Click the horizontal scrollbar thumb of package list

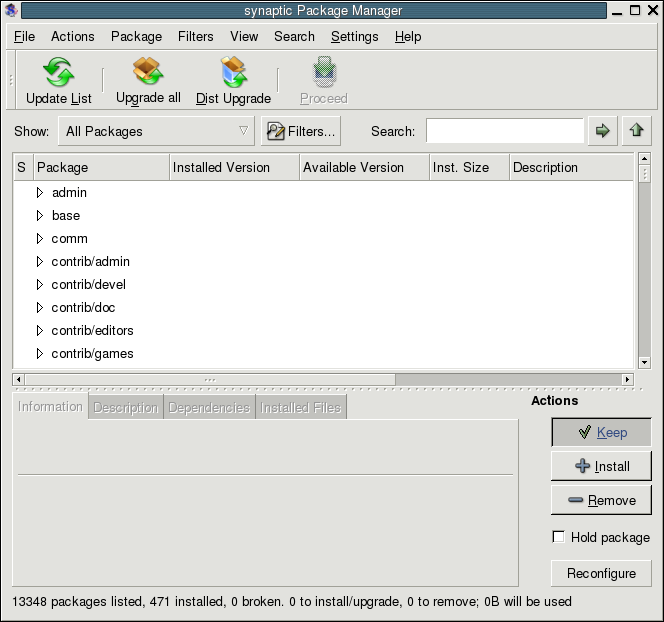coord(210,379)
